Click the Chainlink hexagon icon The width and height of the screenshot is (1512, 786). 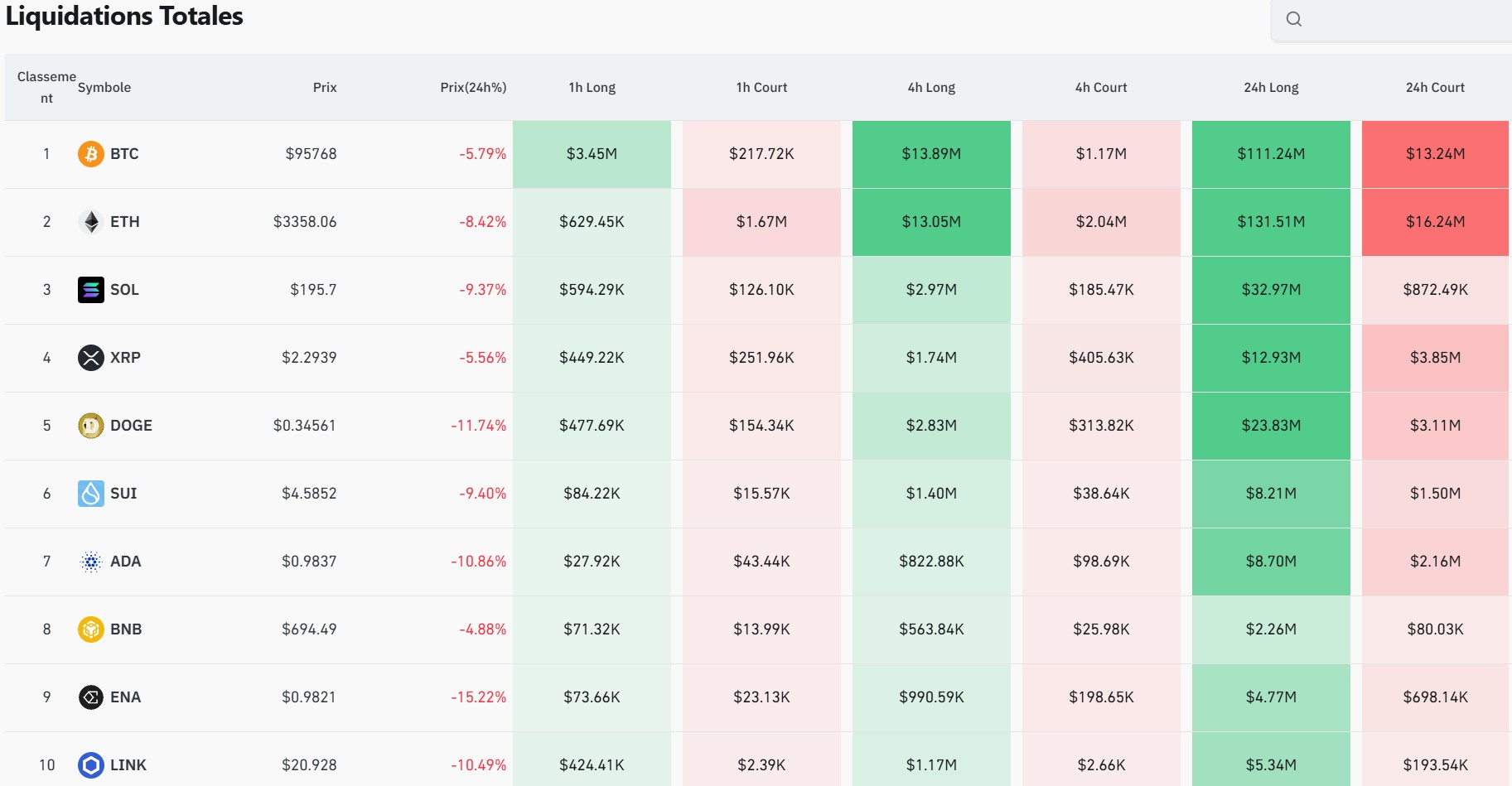click(x=90, y=765)
